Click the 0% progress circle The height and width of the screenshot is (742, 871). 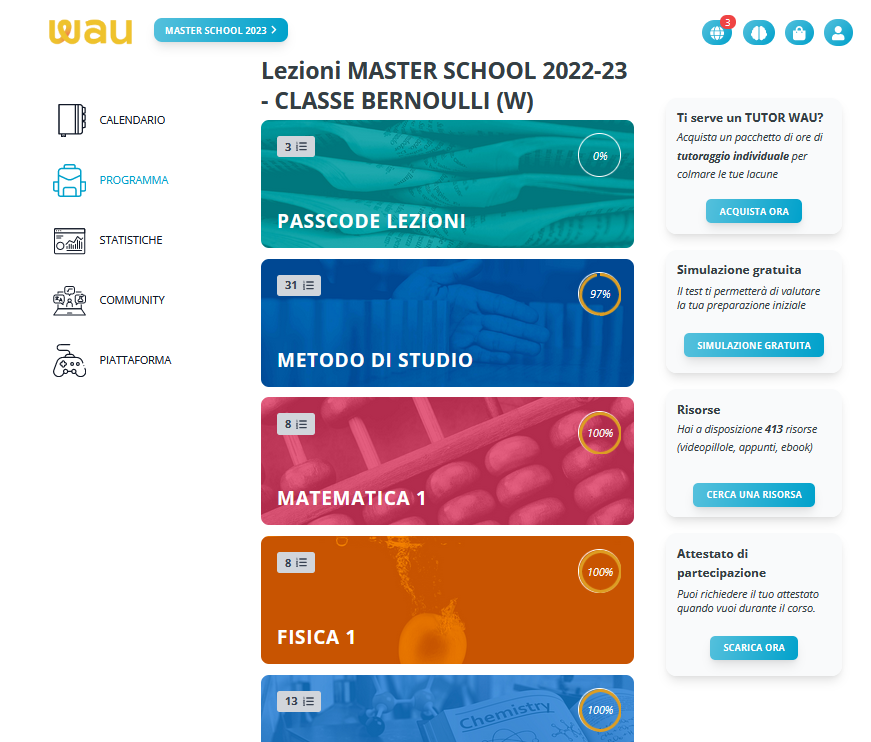tap(599, 156)
